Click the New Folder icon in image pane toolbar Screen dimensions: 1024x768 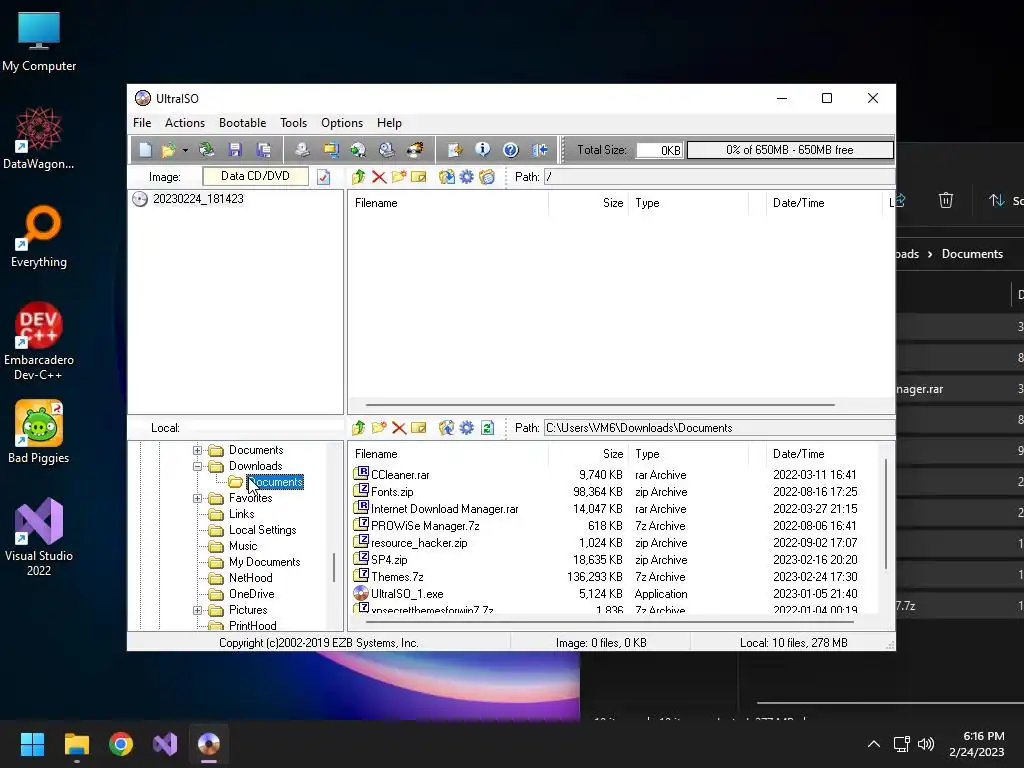(398, 177)
